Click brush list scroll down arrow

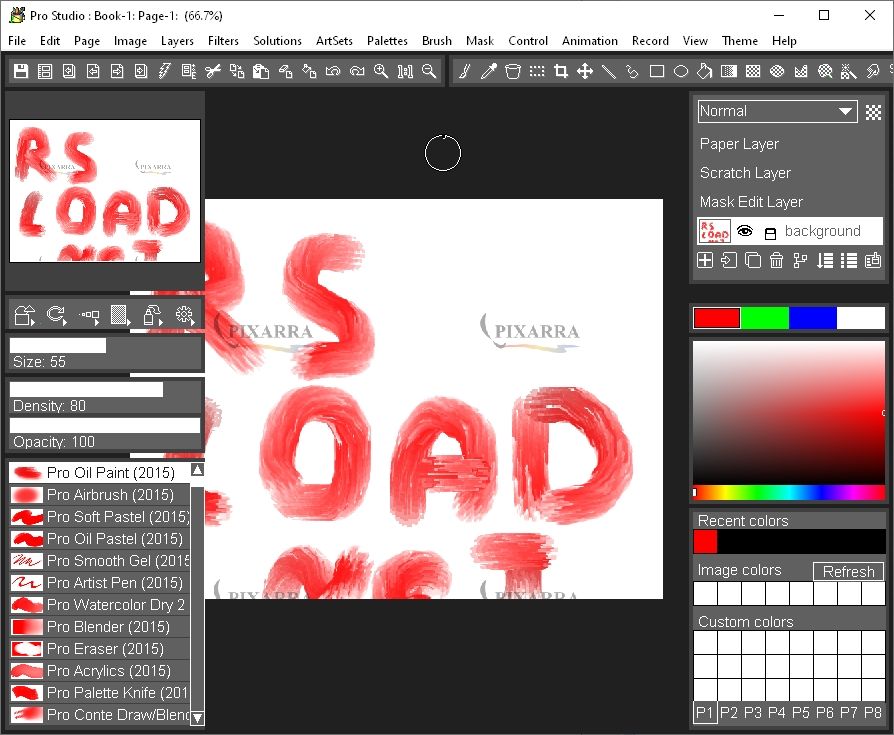click(197, 717)
